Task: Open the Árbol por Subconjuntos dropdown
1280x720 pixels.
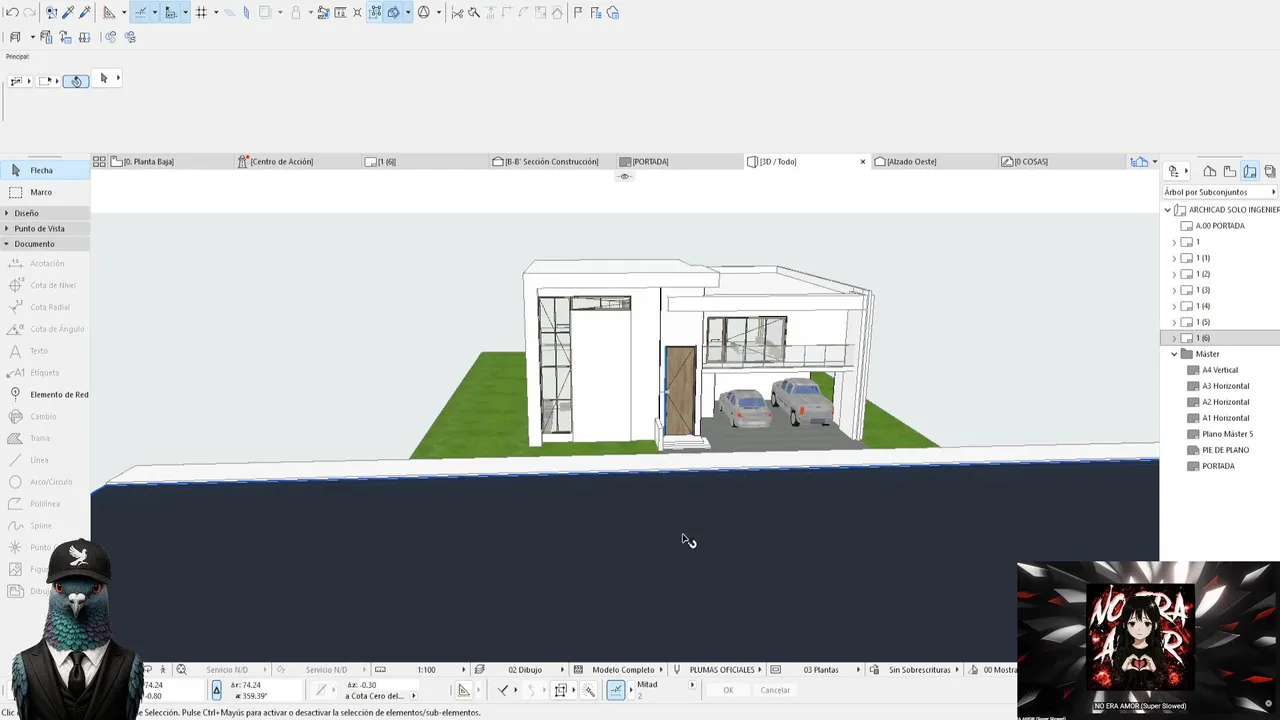Action: pos(1220,192)
